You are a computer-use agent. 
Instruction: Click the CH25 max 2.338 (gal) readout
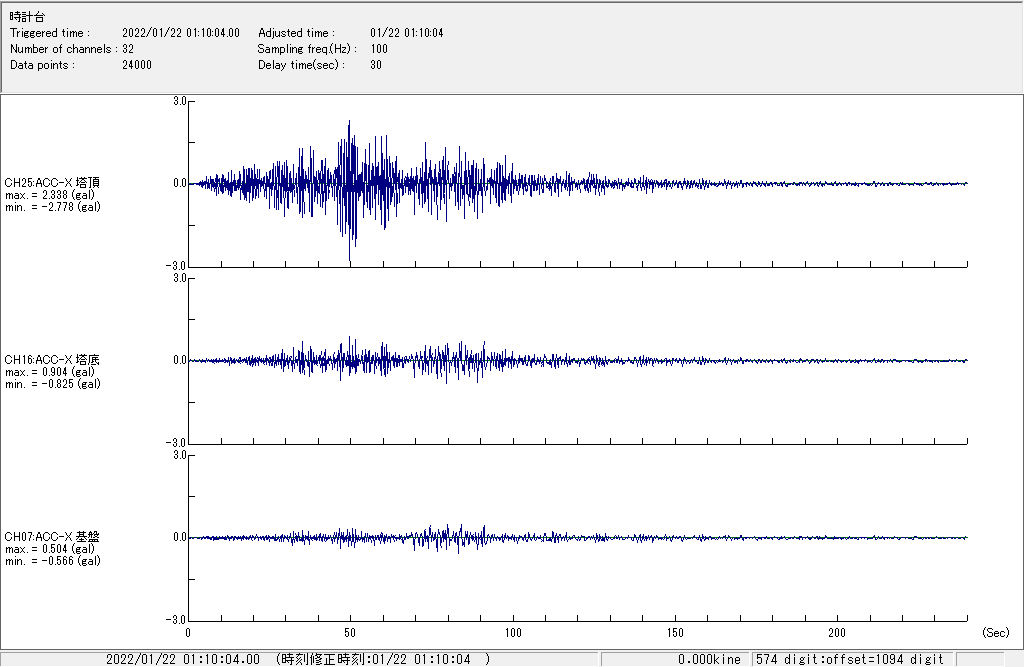pyautogui.click(x=50, y=195)
